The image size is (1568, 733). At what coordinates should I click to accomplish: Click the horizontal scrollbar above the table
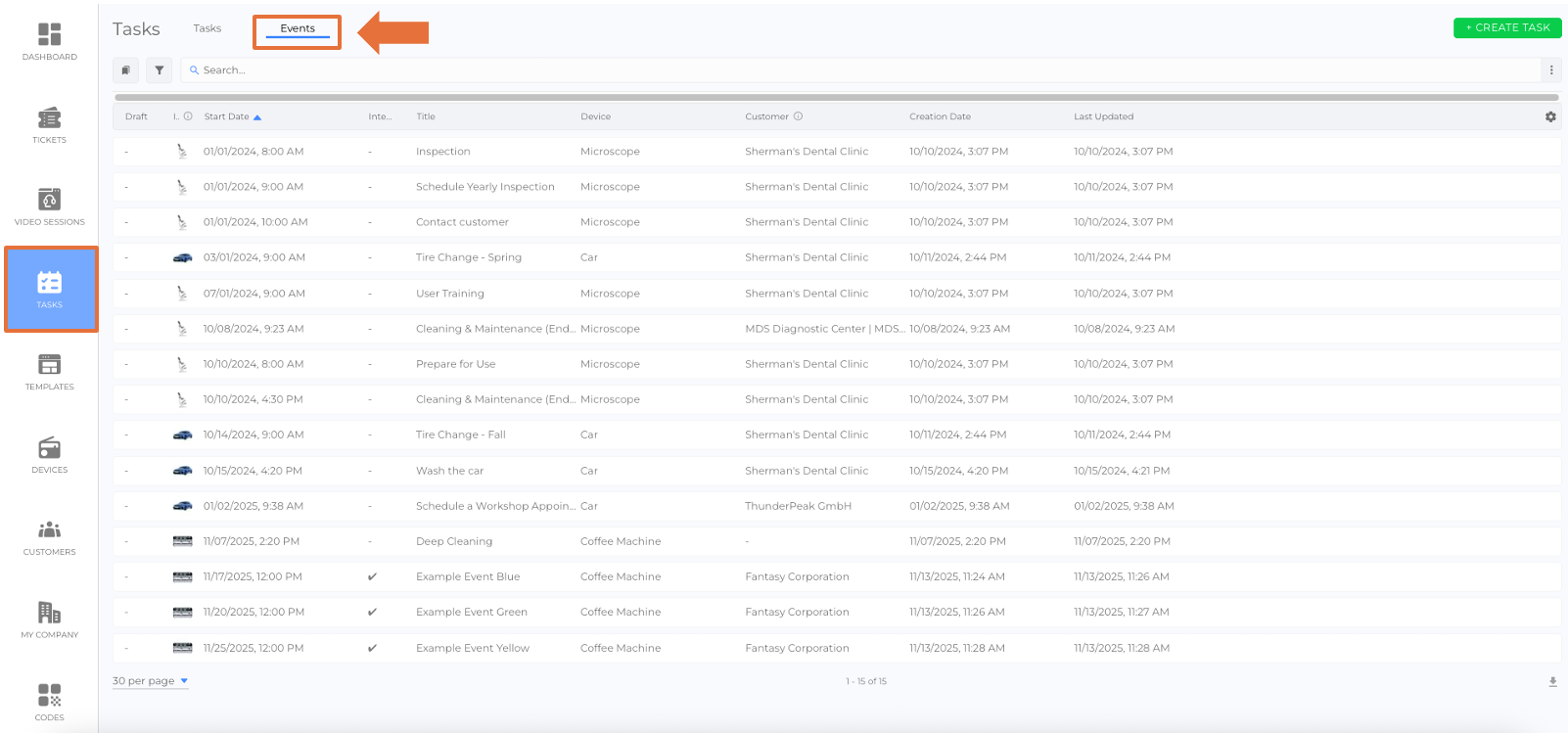(x=836, y=97)
